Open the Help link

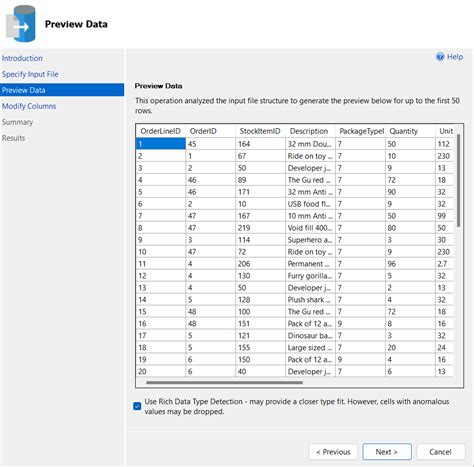pyautogui.click(x=455, y=57)
